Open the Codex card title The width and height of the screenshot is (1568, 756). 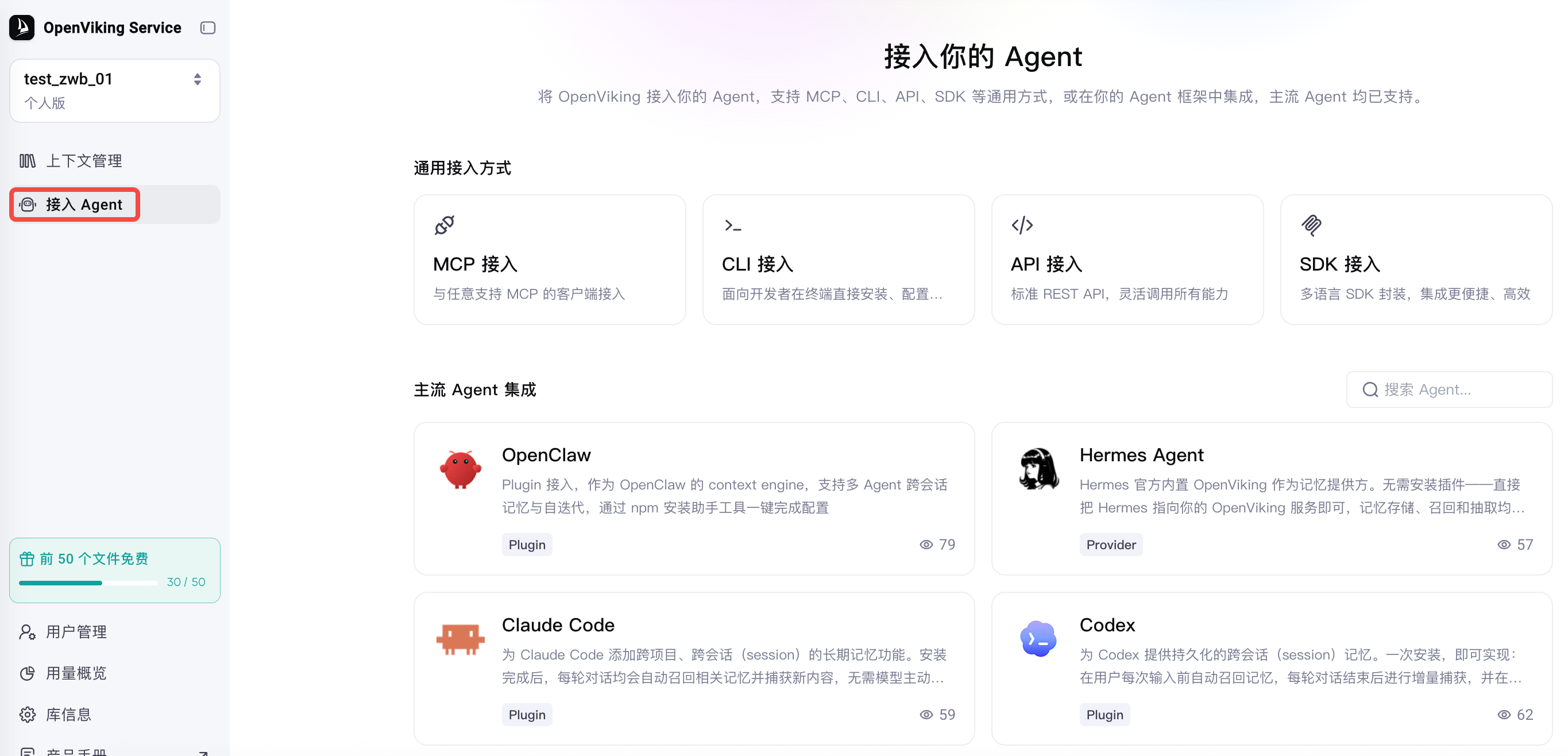click(x=1107, y=624)
